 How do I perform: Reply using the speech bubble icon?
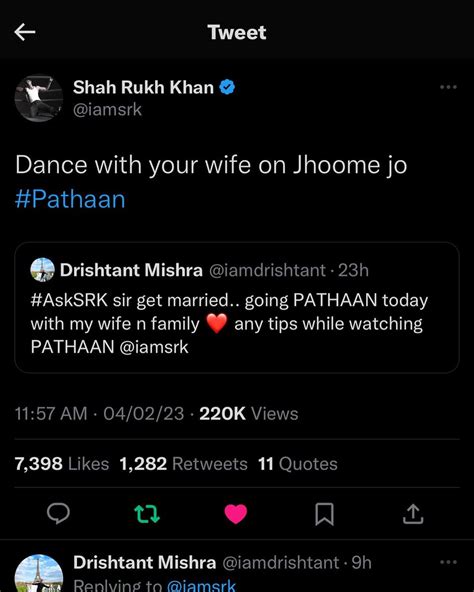click(x=58, y=513)
